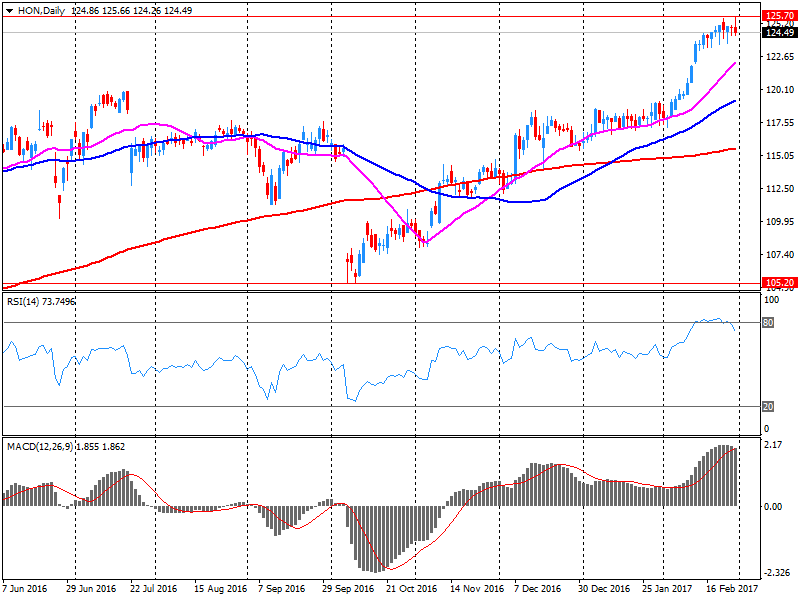The width and height of the screenshot is (800, 600).
Task: Click the red 105.20 price label
Action: click(x=778, y=283)
